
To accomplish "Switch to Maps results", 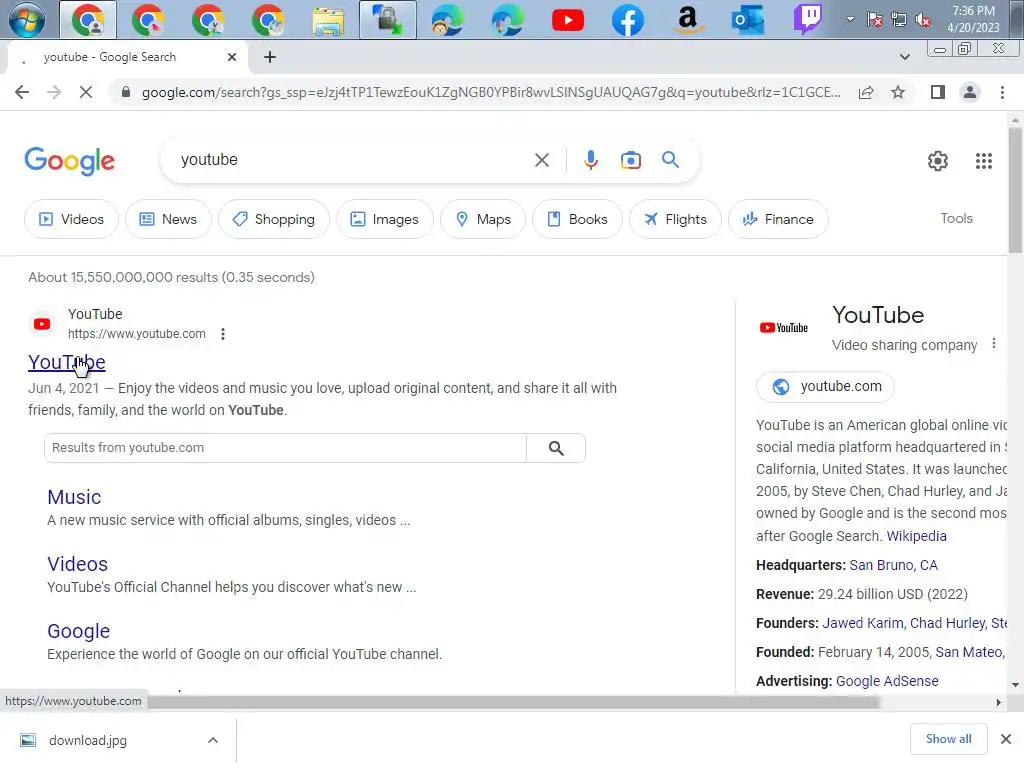I will coord(483,219).
